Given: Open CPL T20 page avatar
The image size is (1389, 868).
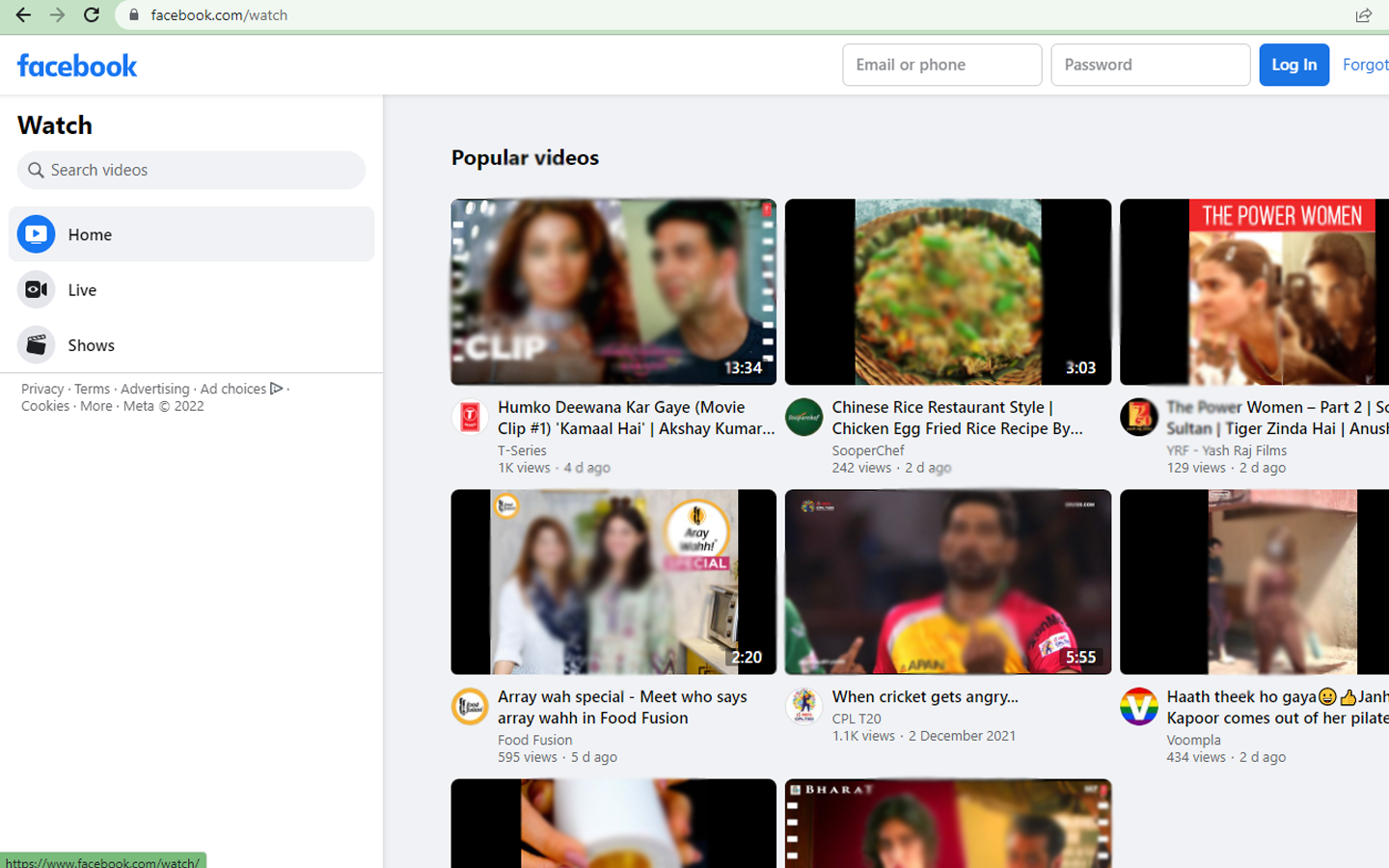Looking at the screenshot, I should (803, 706).
